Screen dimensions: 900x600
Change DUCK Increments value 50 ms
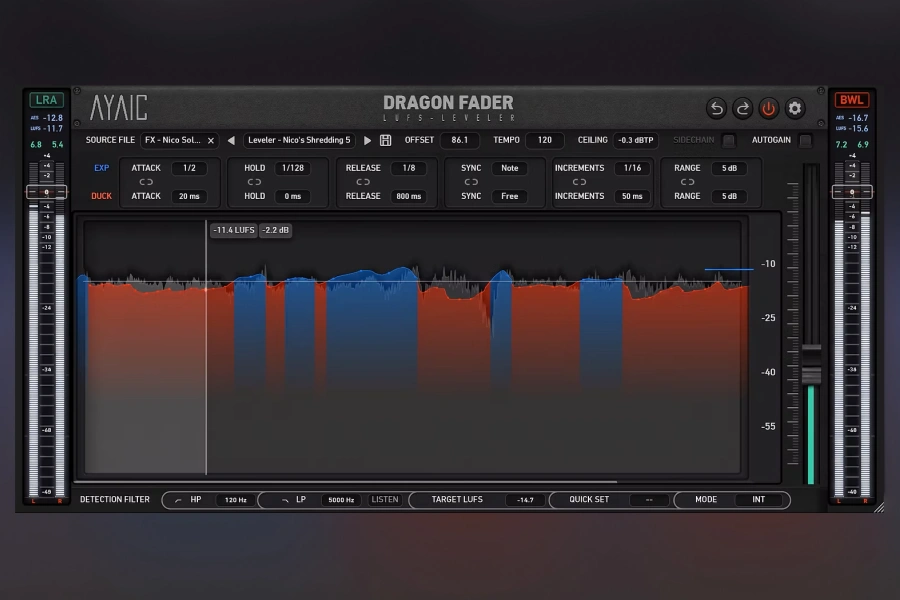[x=633, y=196]
